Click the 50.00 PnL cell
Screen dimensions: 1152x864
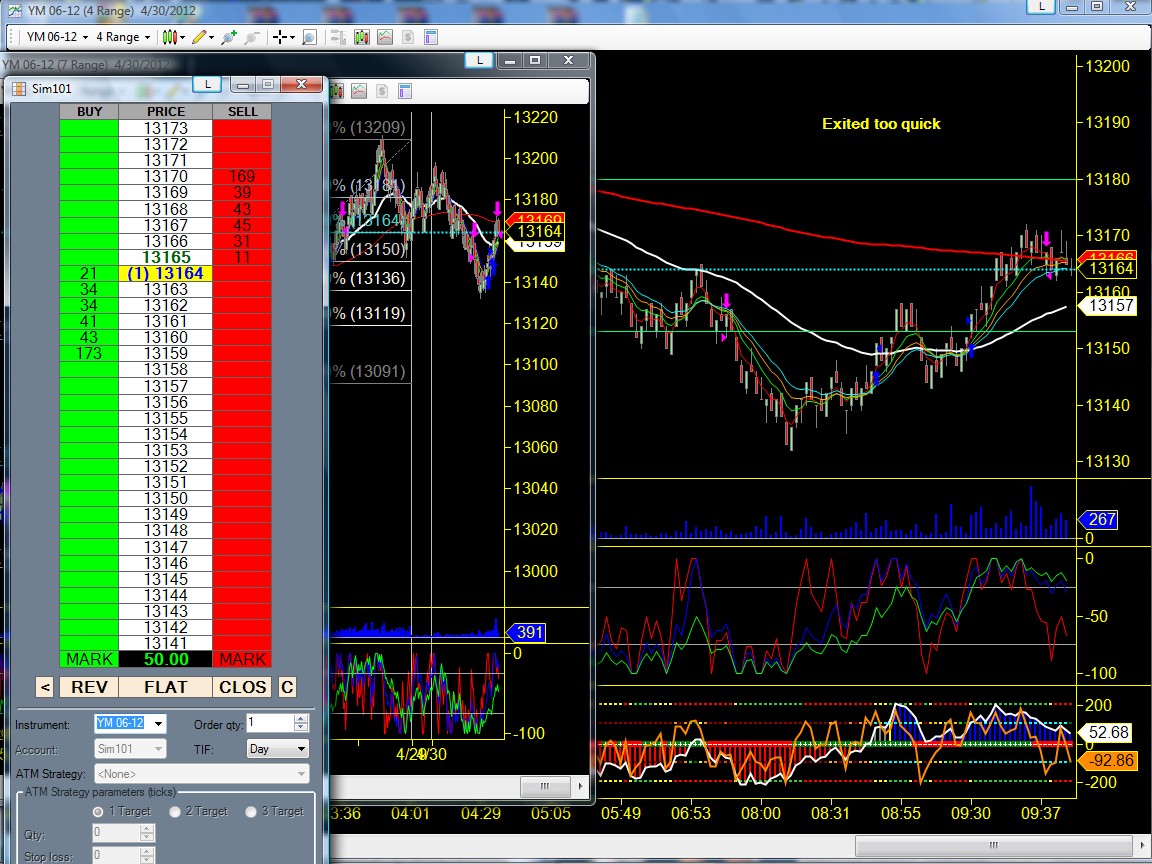(165, 659)
